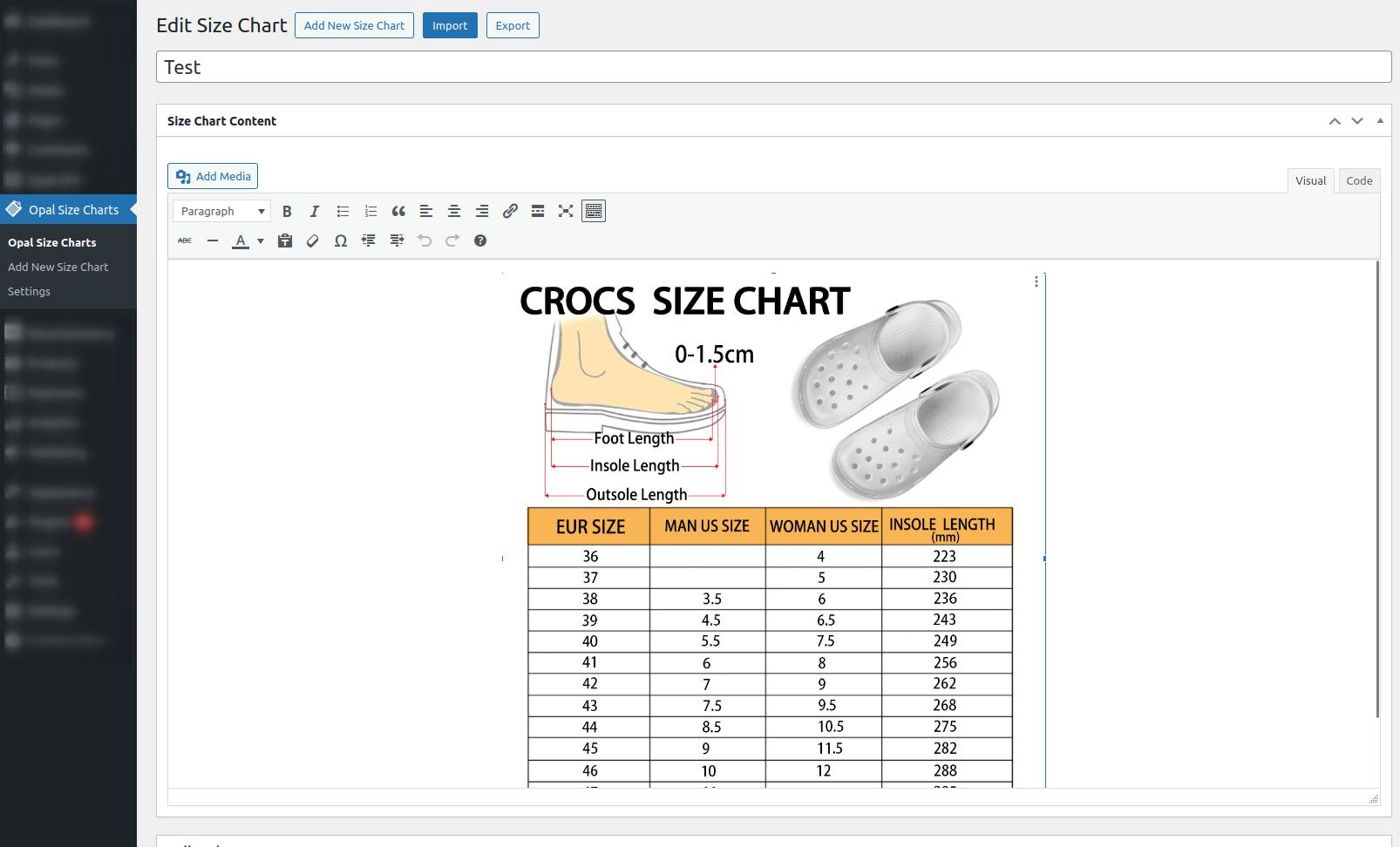Insert Read More tag
Viewport: 1400px width, 847px height.
[538, 211]
